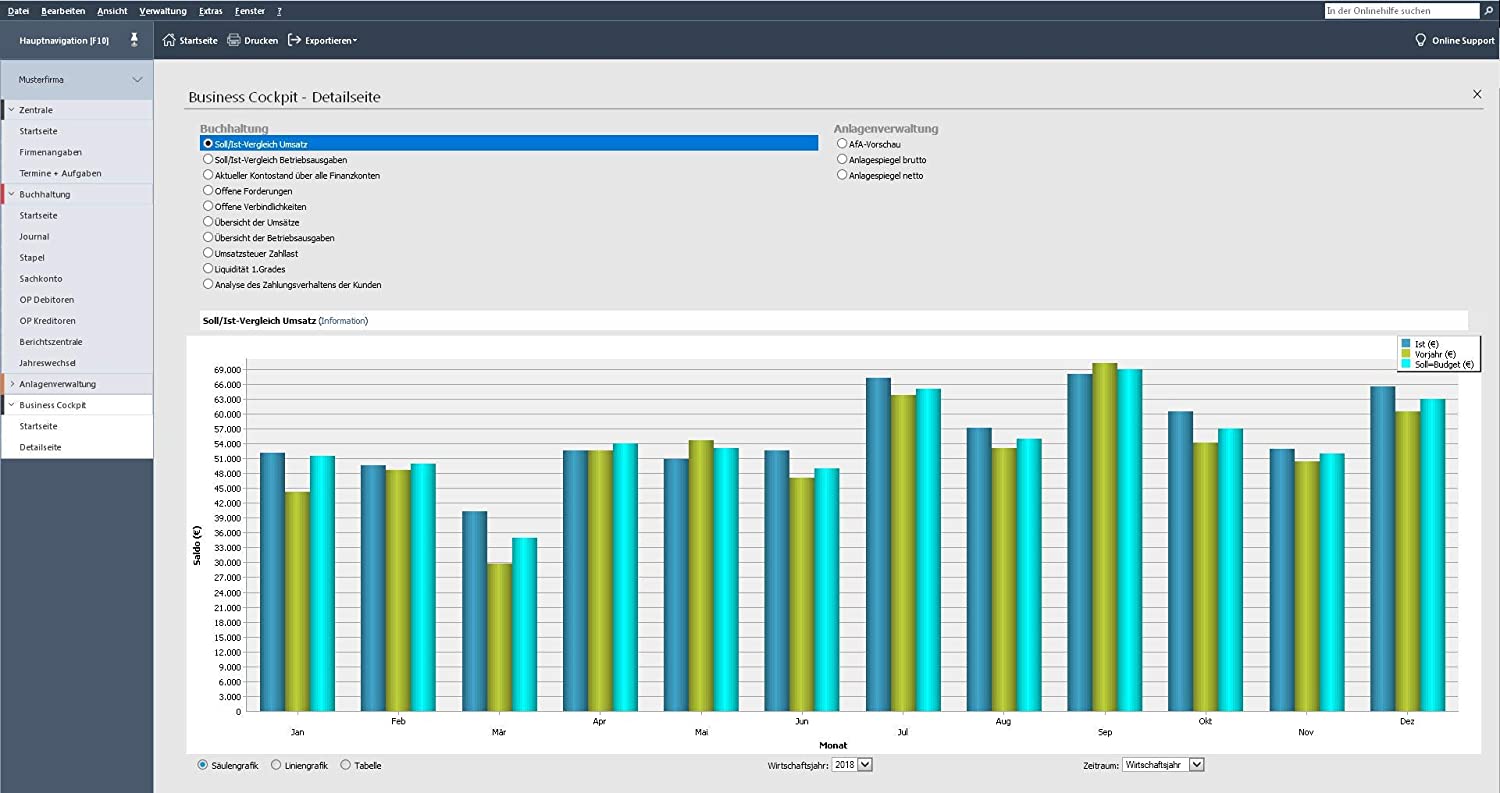Select the Tabelle display option
The image size is (1500, 793).
(346, 765)
